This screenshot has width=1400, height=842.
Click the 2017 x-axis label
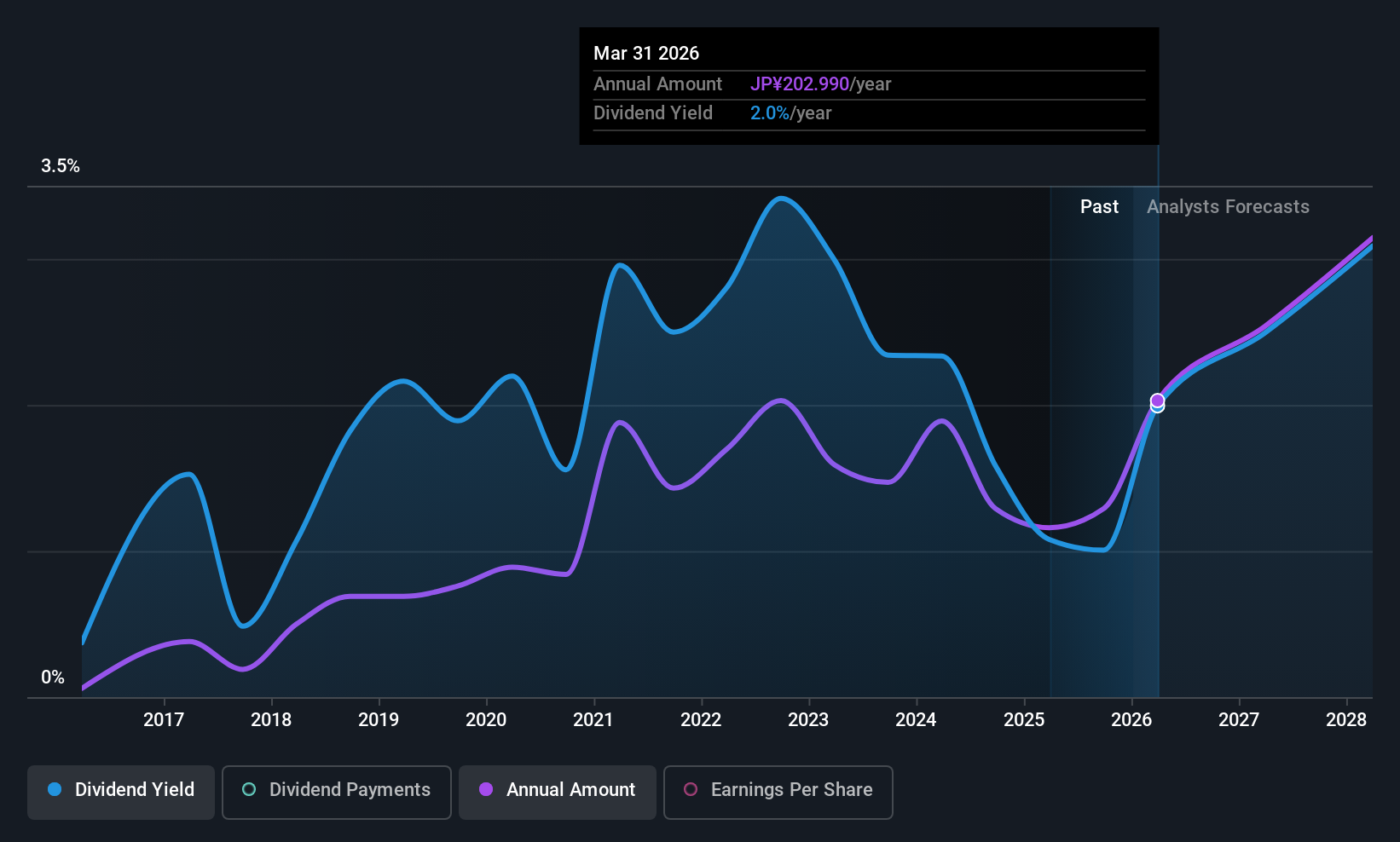[x=164, y=720]
